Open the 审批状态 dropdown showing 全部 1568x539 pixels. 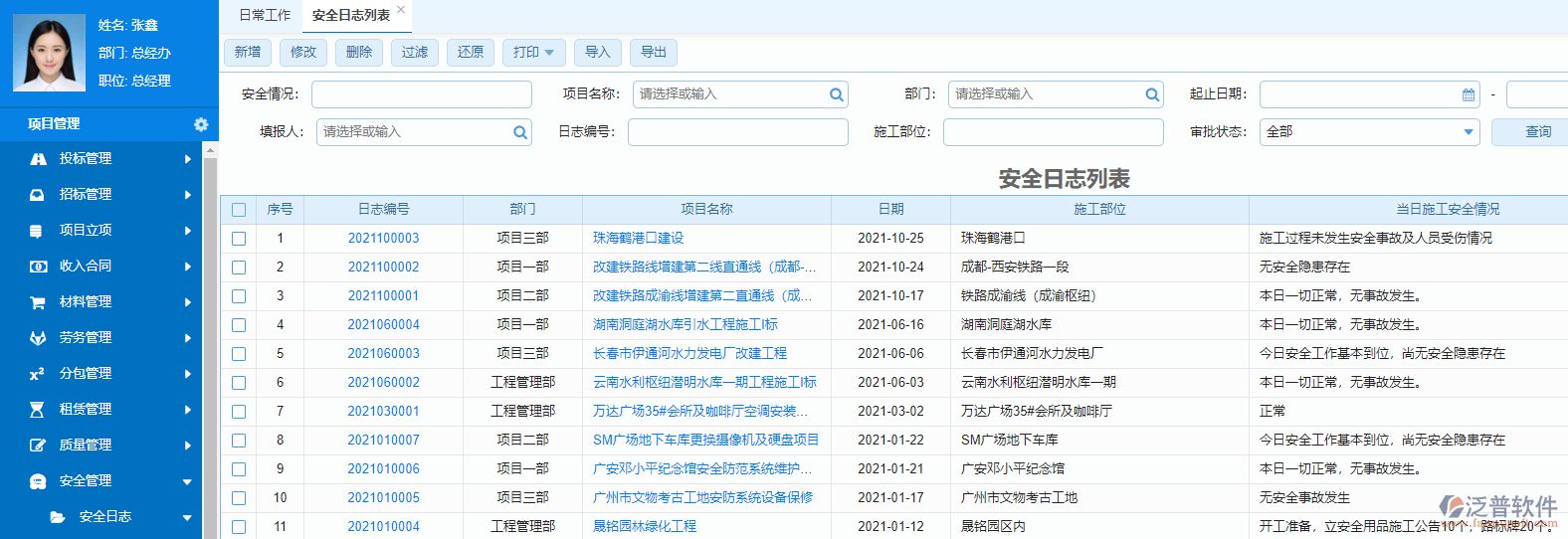(x=1370, y=132)
